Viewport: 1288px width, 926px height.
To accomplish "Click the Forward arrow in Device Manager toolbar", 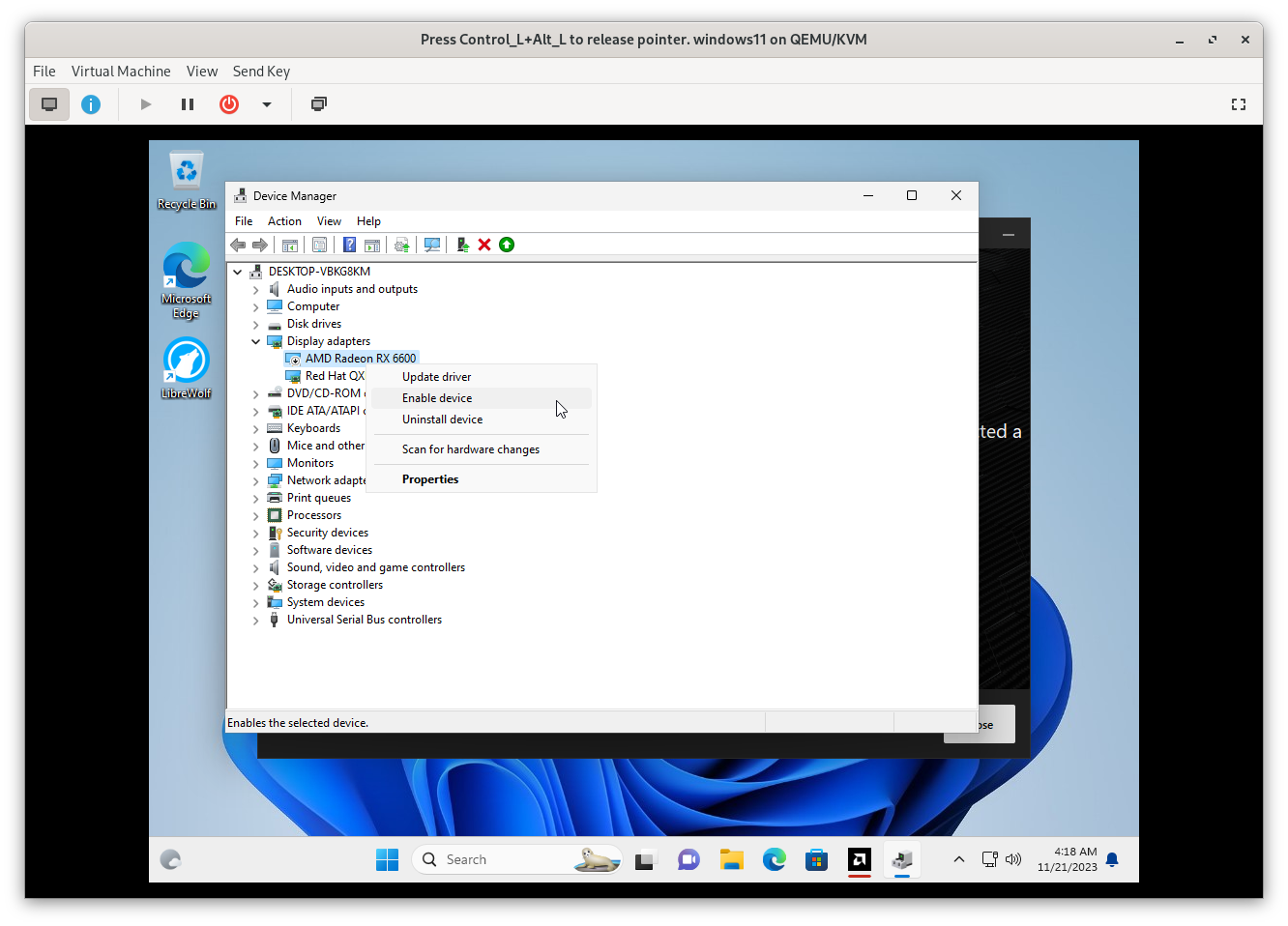I will pyautogui.click(x=259, y=245).
